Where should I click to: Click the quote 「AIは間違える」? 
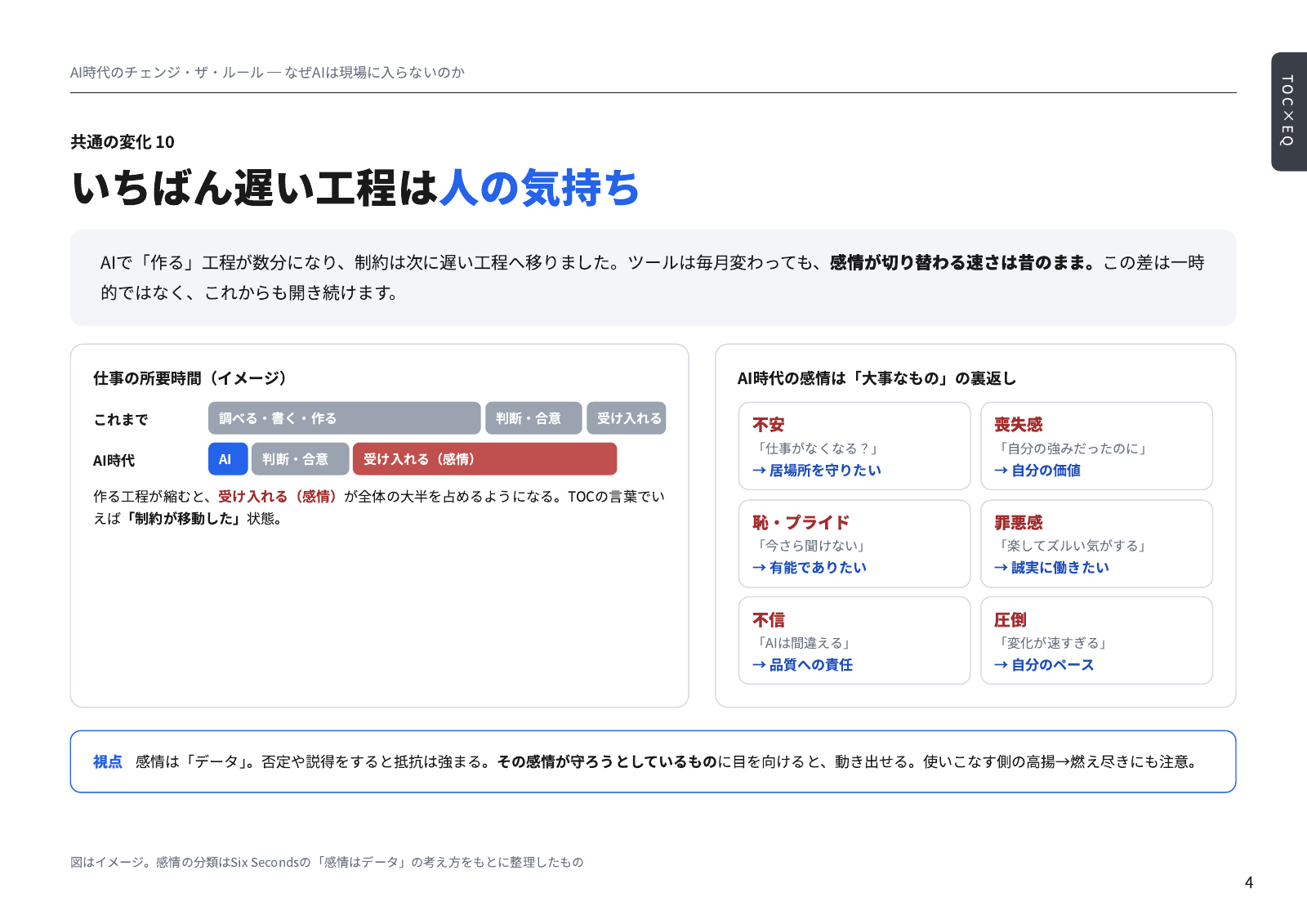coord(805,643)
